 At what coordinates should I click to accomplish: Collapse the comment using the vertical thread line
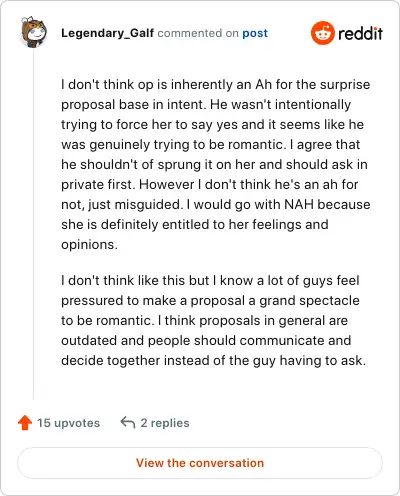pos(33,223)
